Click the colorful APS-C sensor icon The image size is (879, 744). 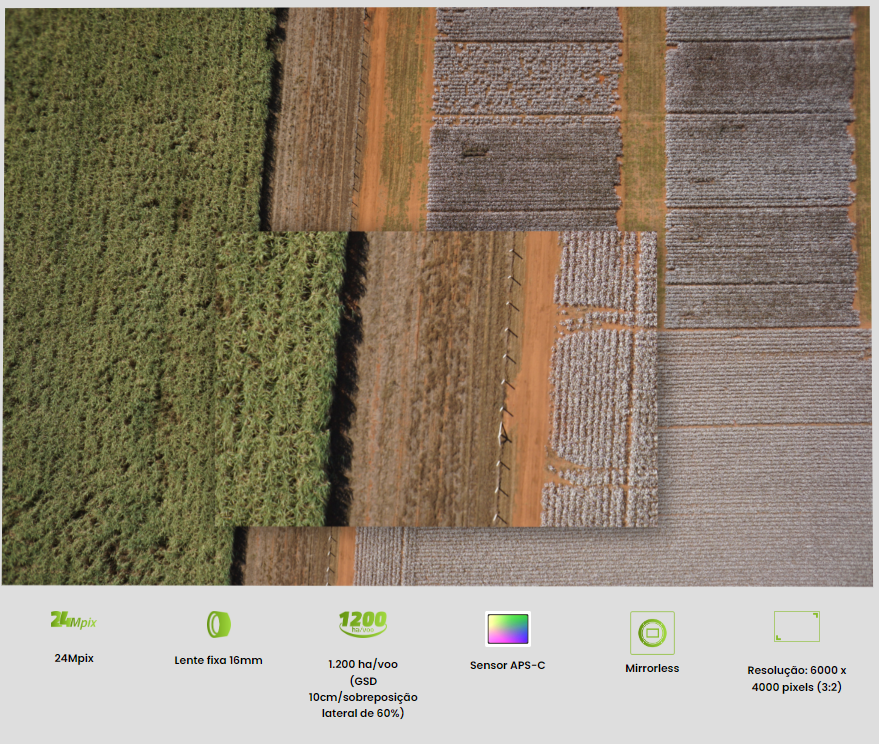[x=508, y=629]
